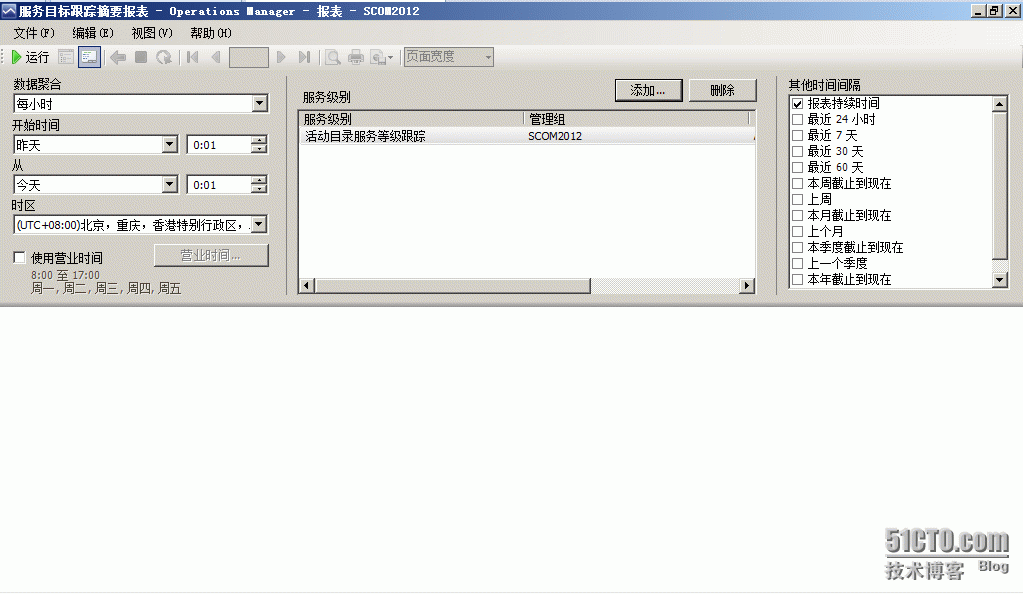Click the 添加... button
Screen dimensions: 1023x594
[x=649, y=91]
